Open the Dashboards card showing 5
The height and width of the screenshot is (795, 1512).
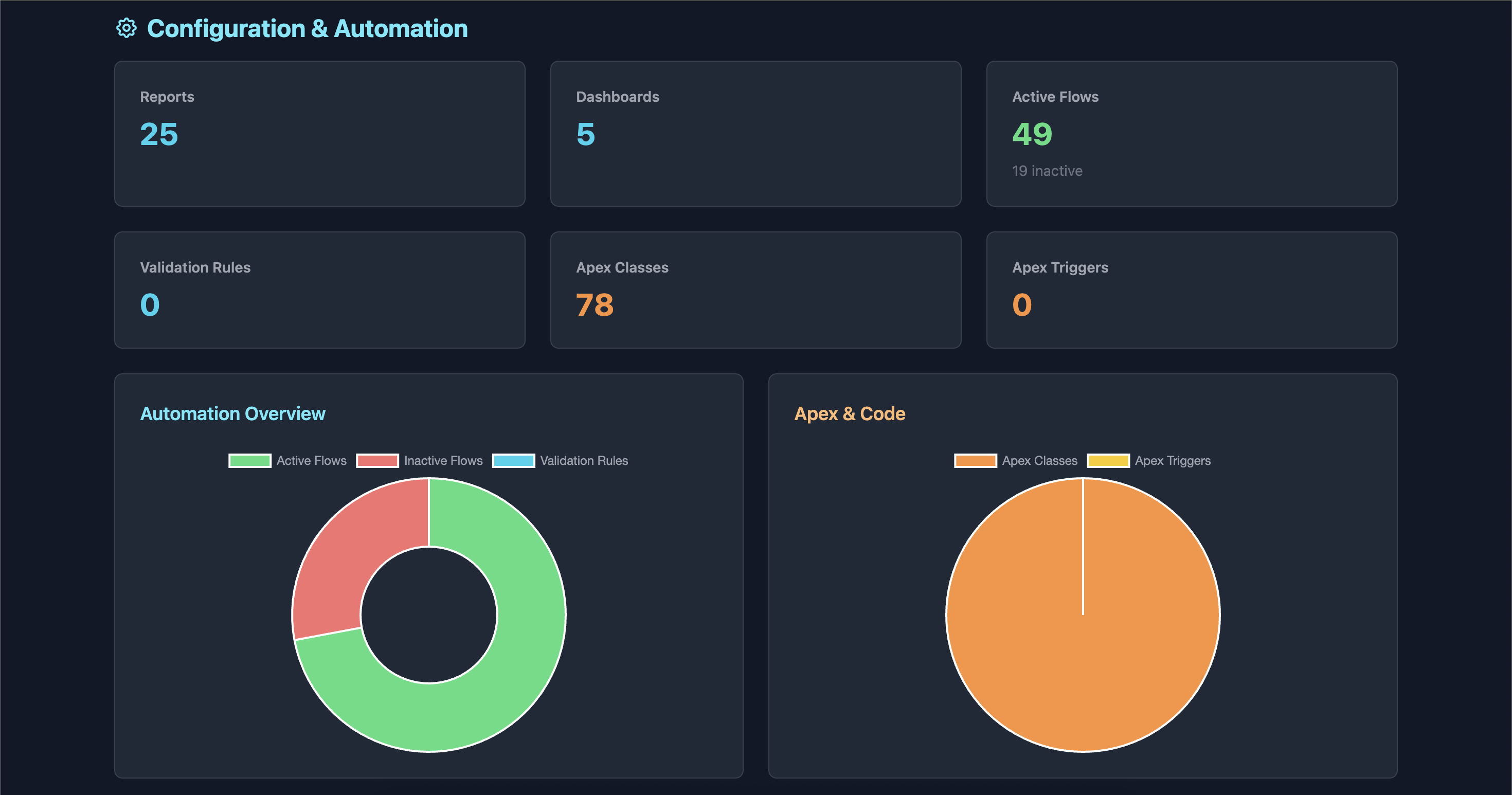(755, 134)
